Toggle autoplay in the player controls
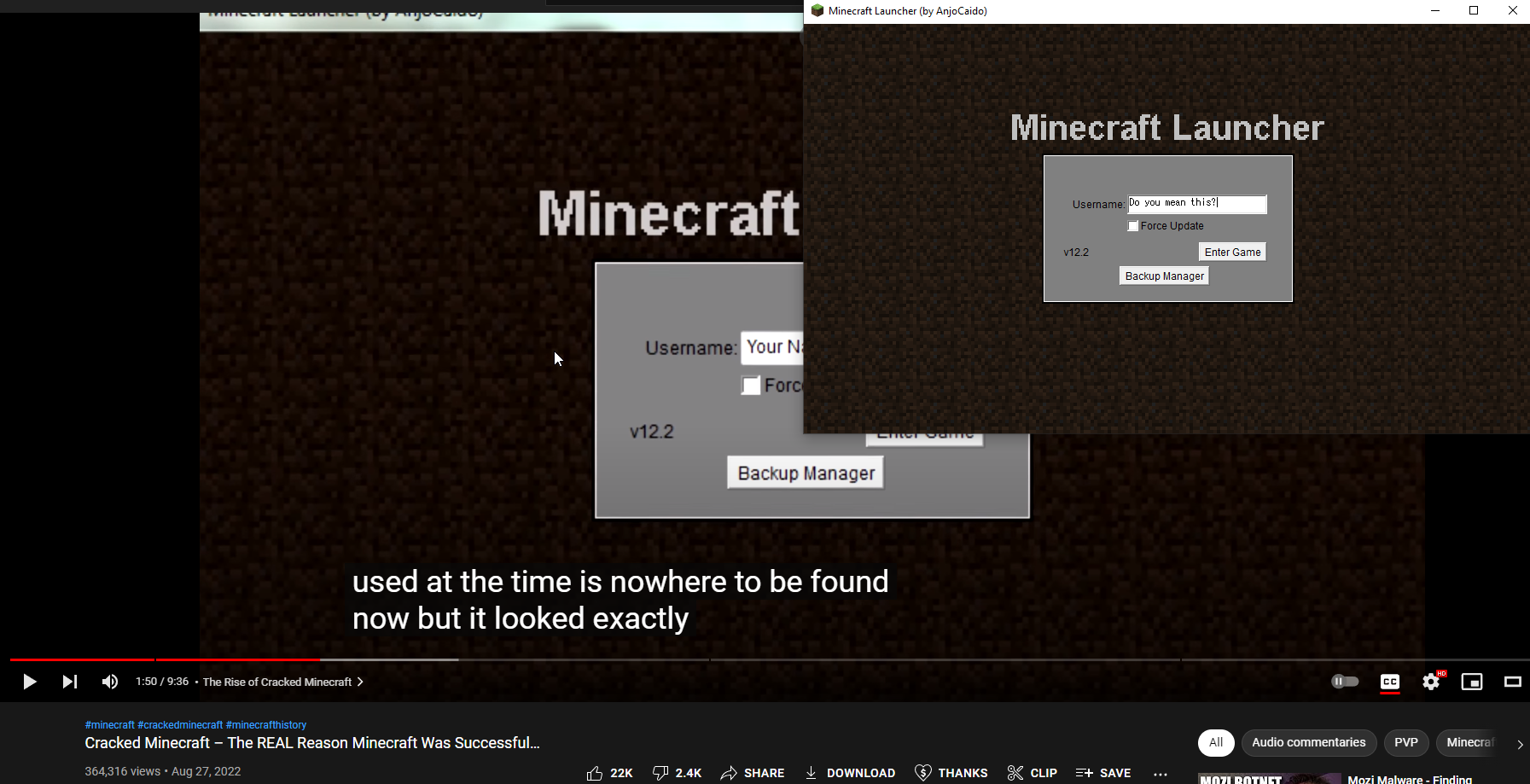This screenshot has width=1530, height=784. 1346,682
